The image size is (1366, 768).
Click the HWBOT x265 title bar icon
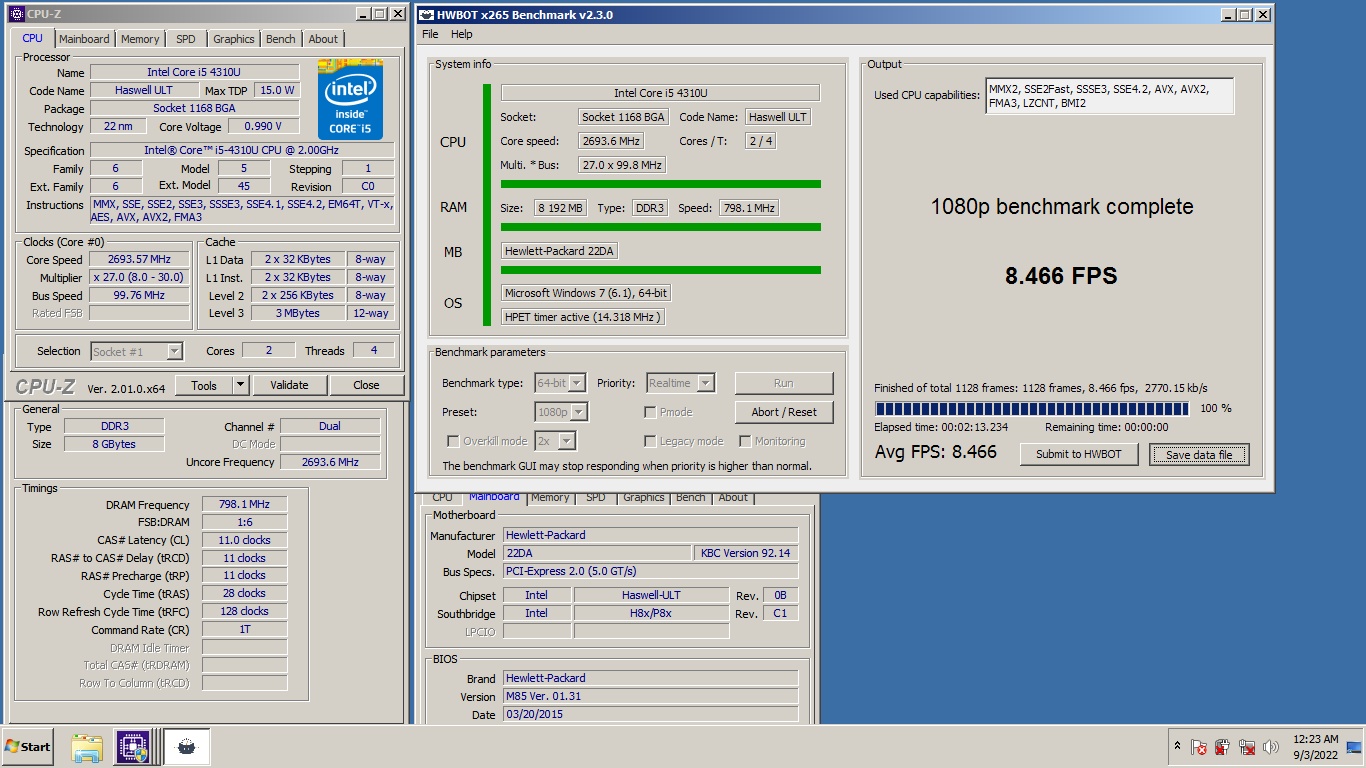[x=426, y=15]
